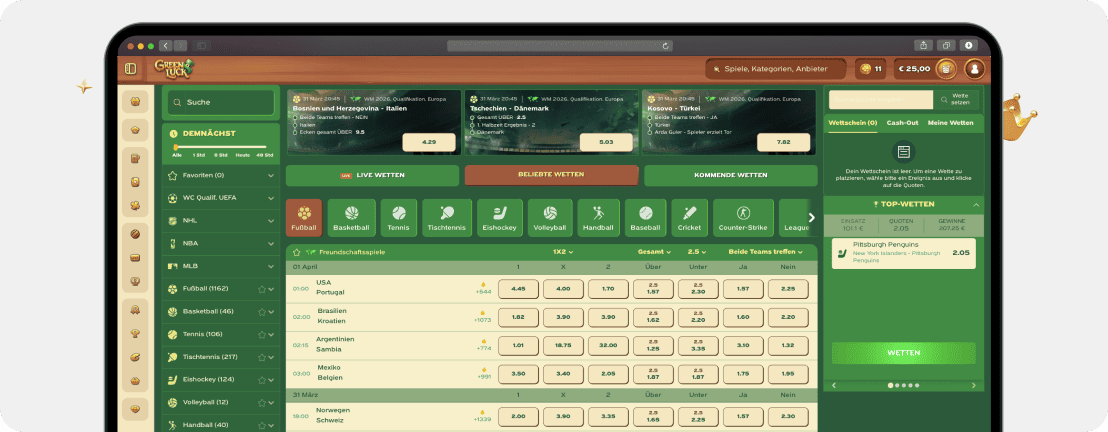Click the browser tabs overview icon

pyautogui.click(x=945, y=45)
